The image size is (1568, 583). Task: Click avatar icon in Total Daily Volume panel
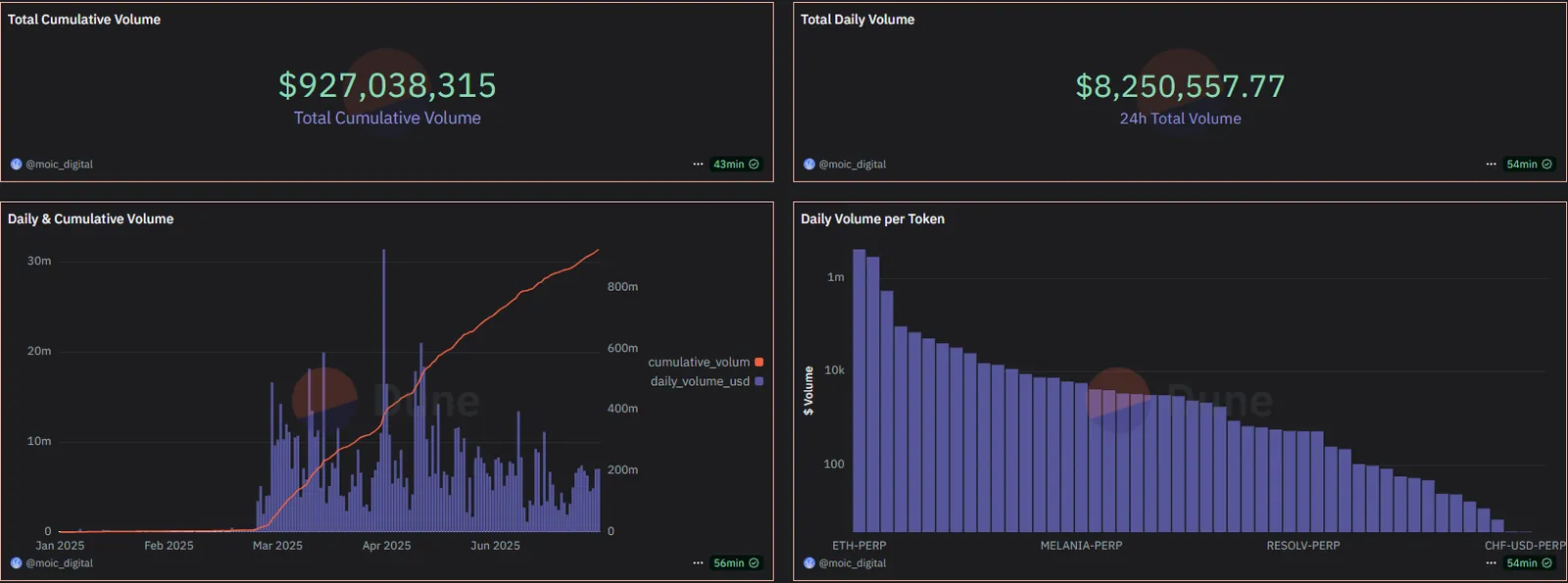pos(809,165)
